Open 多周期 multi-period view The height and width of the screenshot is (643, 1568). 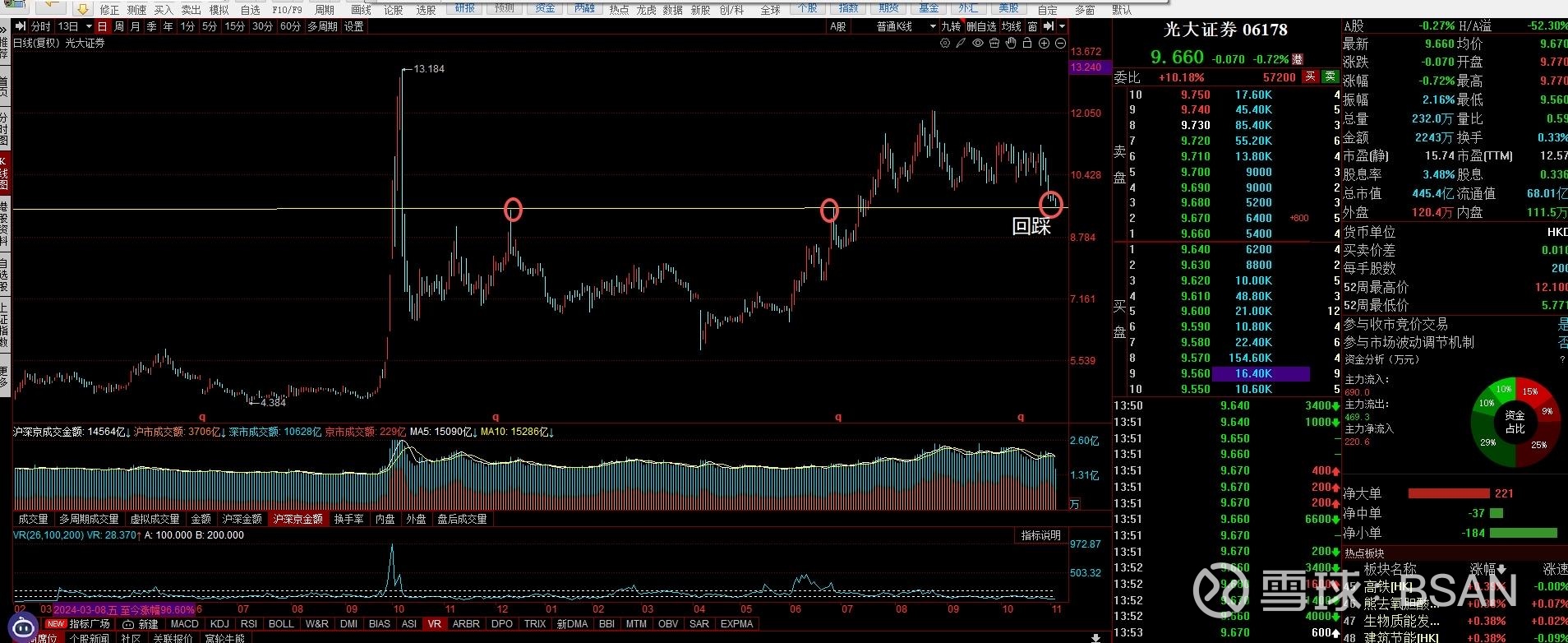[x=323, y=26]
